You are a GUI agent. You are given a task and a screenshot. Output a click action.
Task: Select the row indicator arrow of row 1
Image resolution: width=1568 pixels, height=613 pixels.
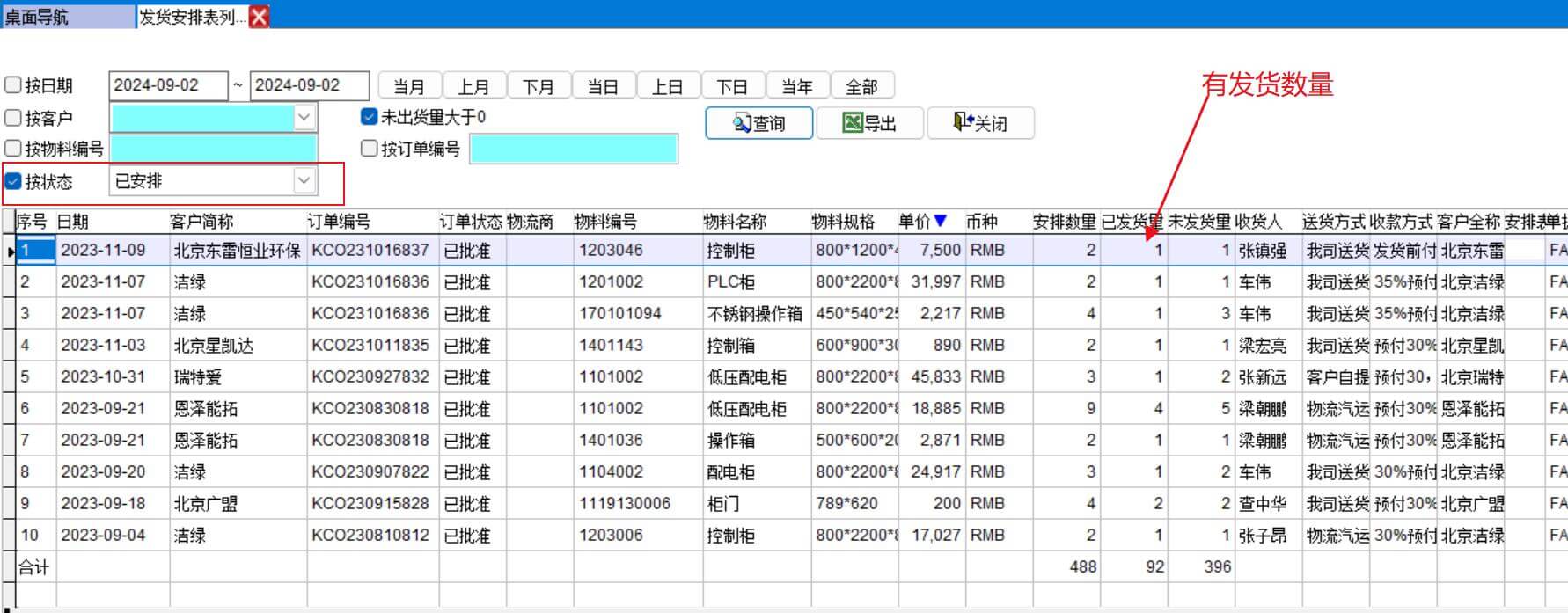point(10,252)
